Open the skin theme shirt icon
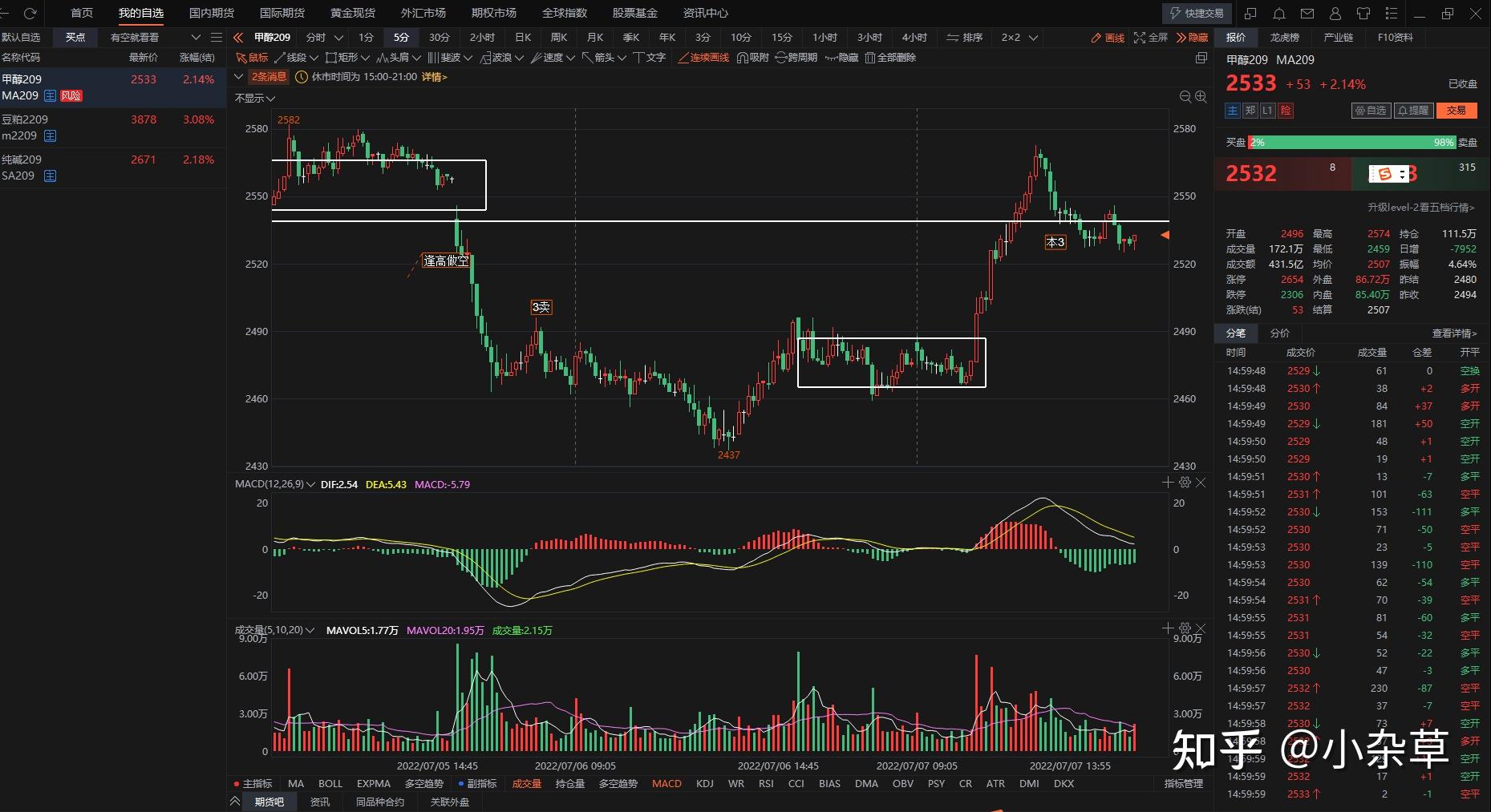 (x=1363, y=14)
